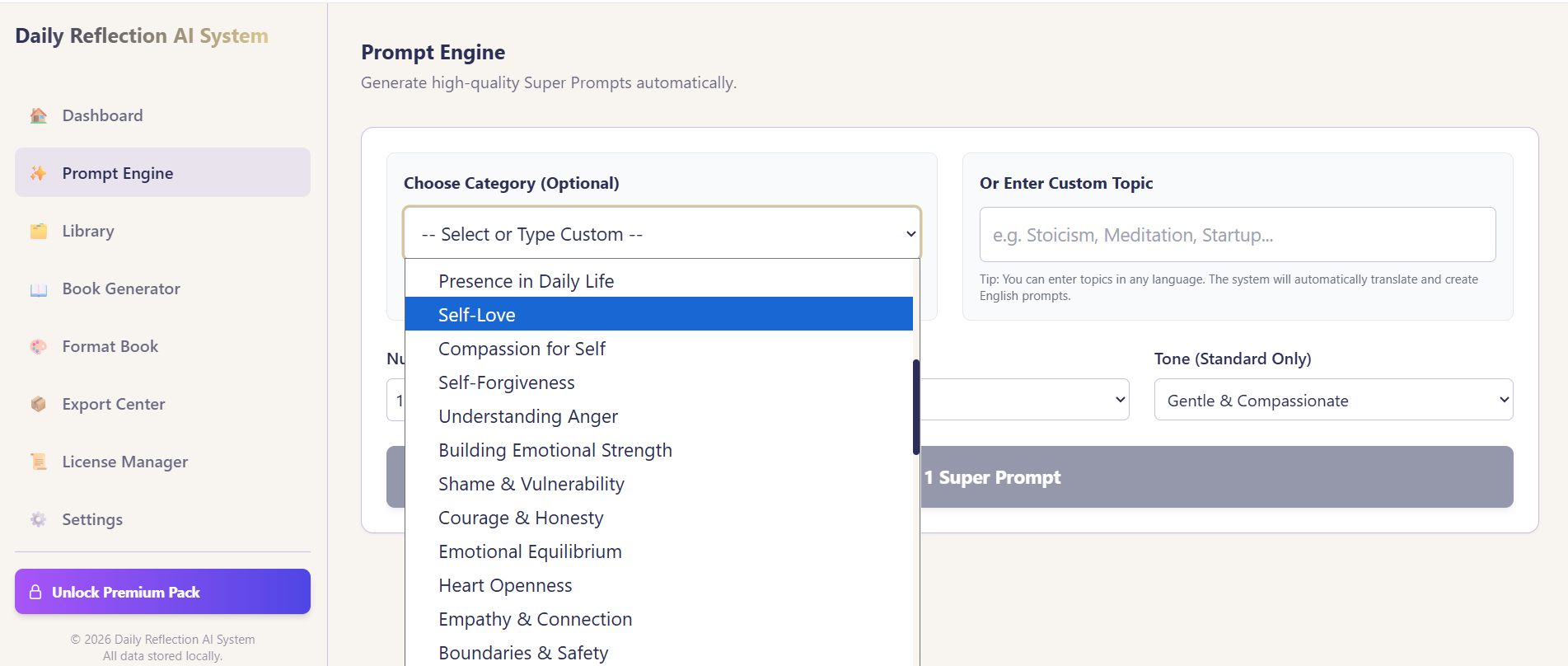Click the Book Generator book icon
This screenshot has width=1568, height=666.
(38, 288)
